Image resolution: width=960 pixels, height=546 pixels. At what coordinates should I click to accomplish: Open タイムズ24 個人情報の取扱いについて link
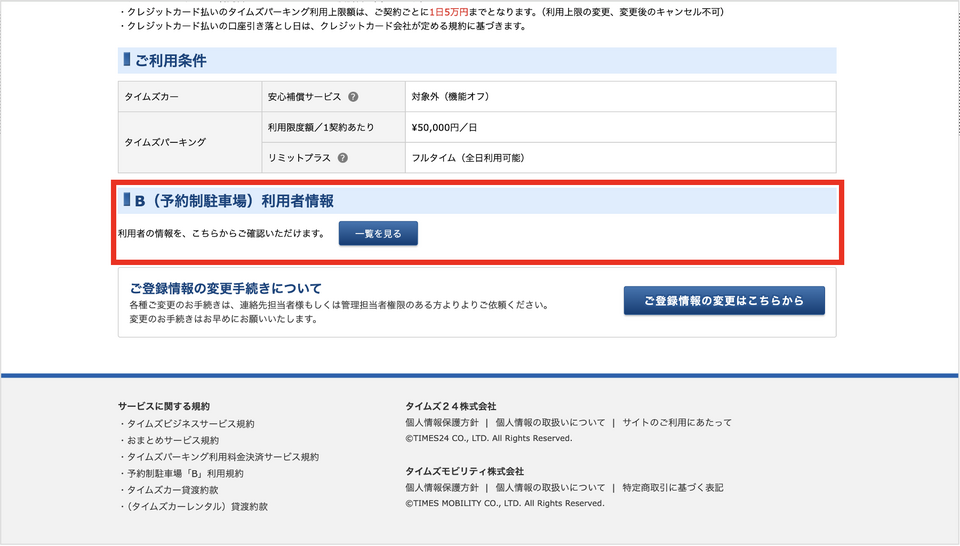pos(550,422)
